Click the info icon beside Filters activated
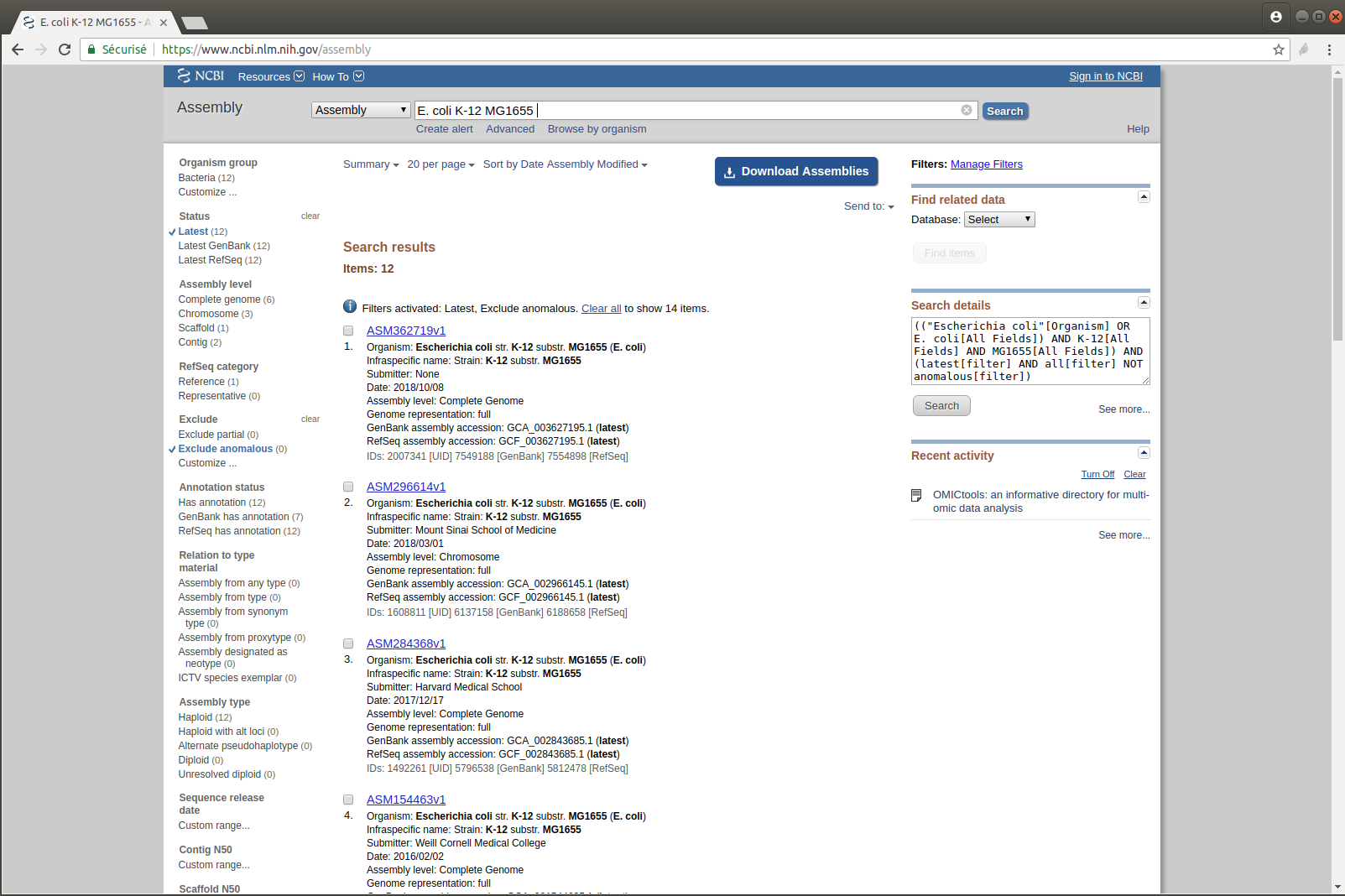The height and width of the screenshot is (896, 1345). pos(350,307)
